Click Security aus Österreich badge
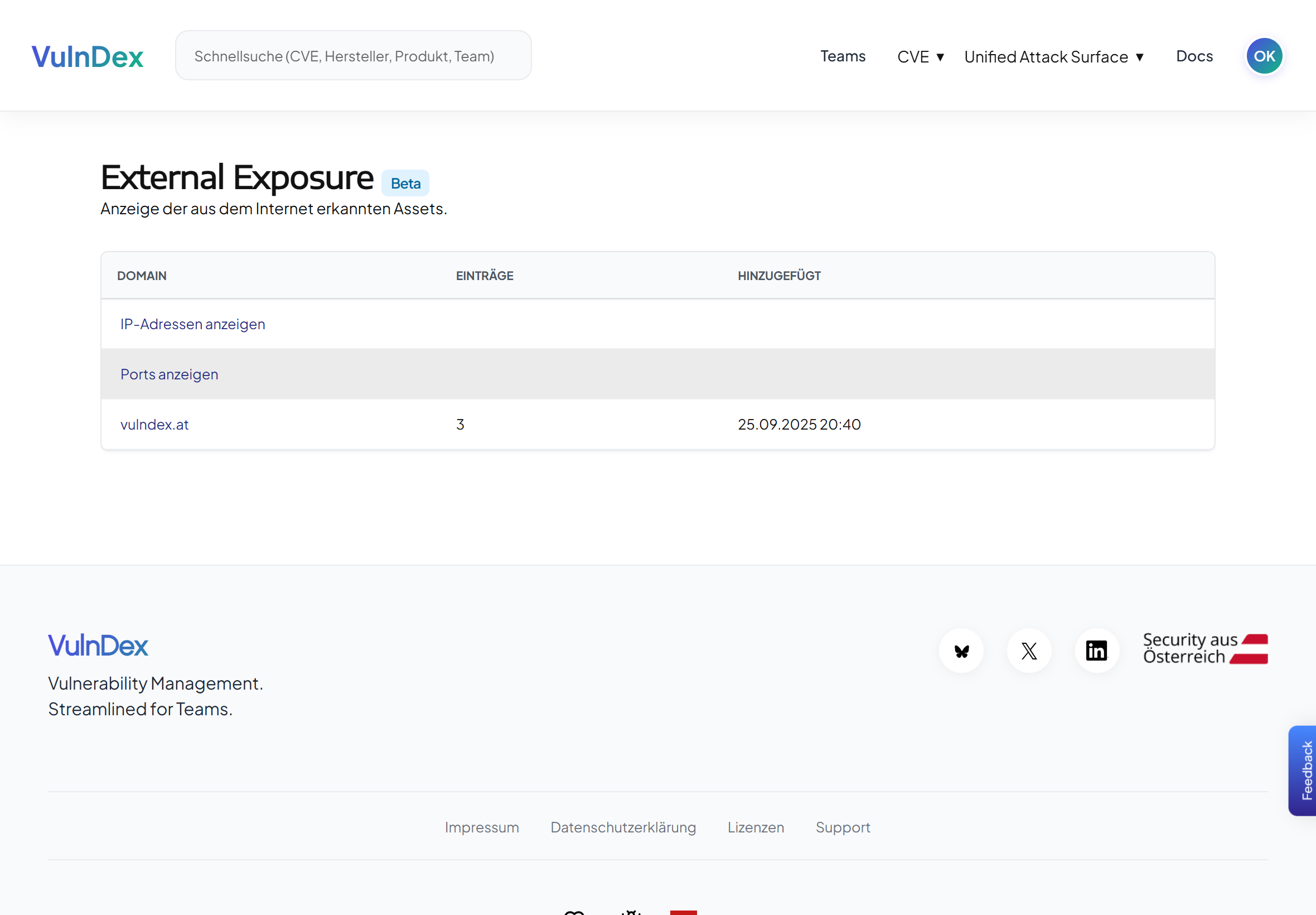The image size is (1316, 915). pyautogui.click(x=1205, y=648)
